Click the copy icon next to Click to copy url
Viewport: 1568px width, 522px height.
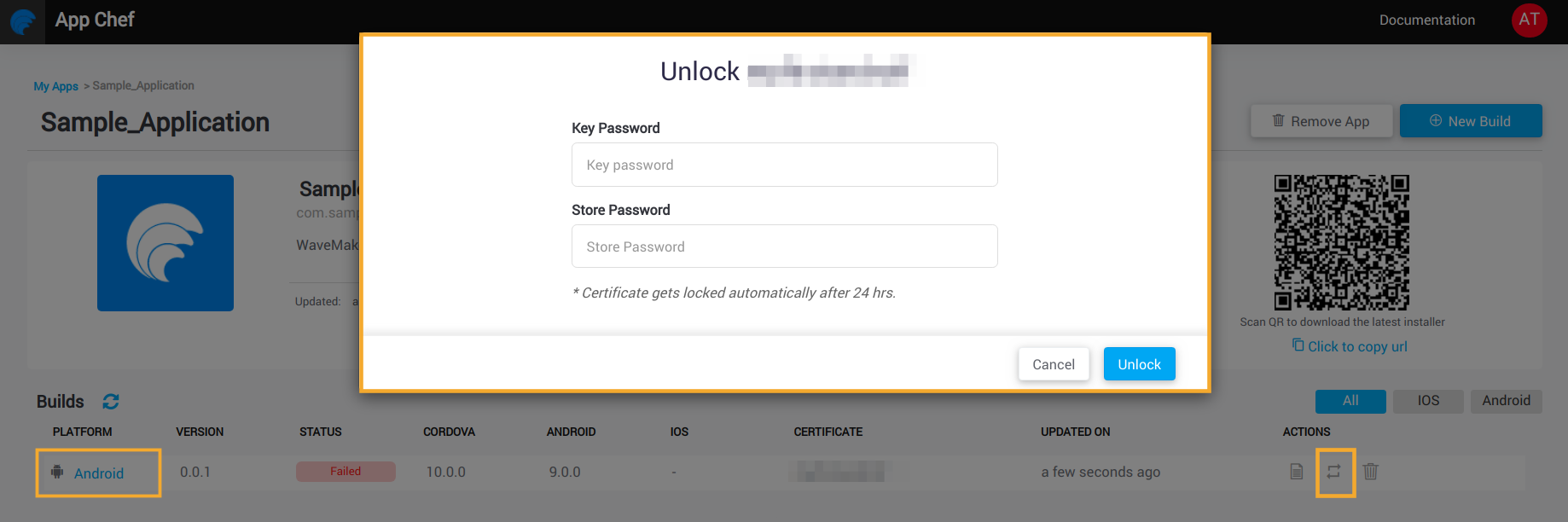point(1297,345)
